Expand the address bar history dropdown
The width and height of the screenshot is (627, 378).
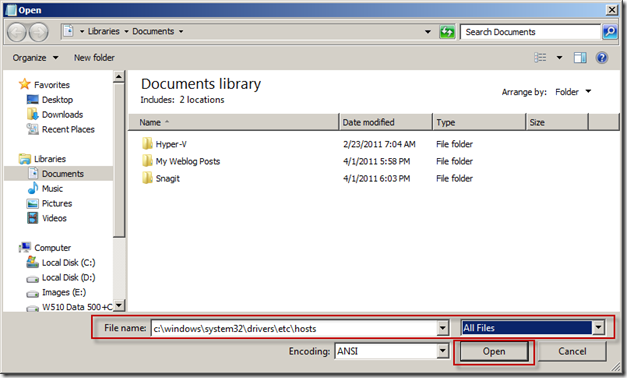pos(427,32)
